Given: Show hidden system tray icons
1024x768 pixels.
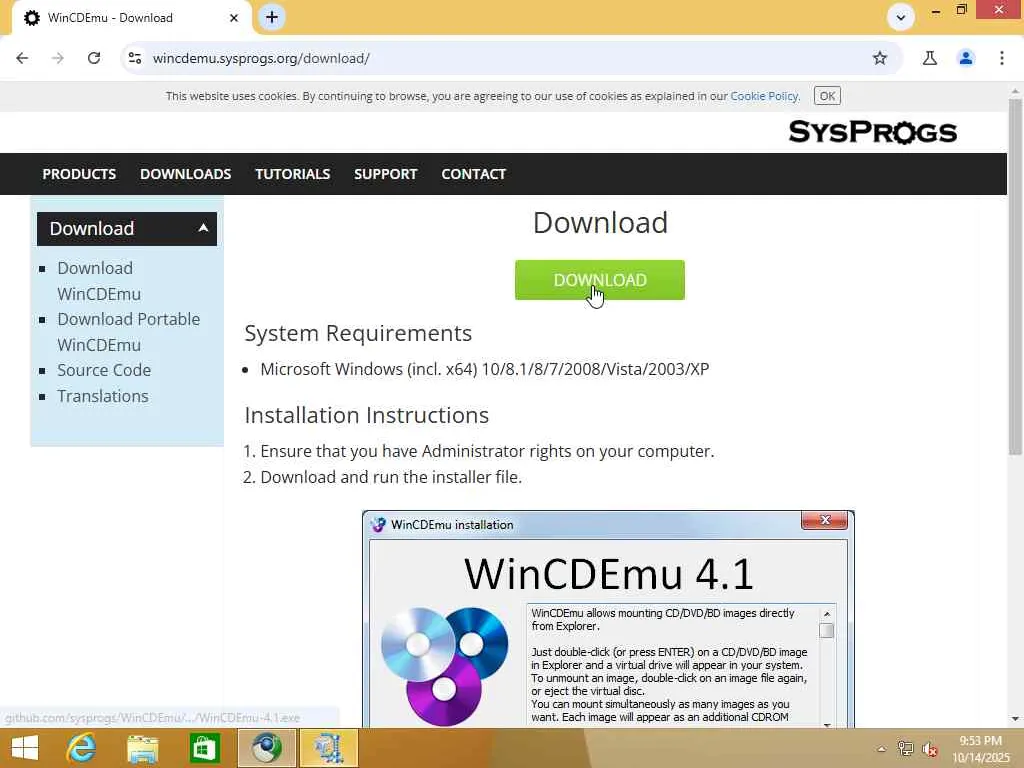Looking at the screenshot, I should click(881, 749).
